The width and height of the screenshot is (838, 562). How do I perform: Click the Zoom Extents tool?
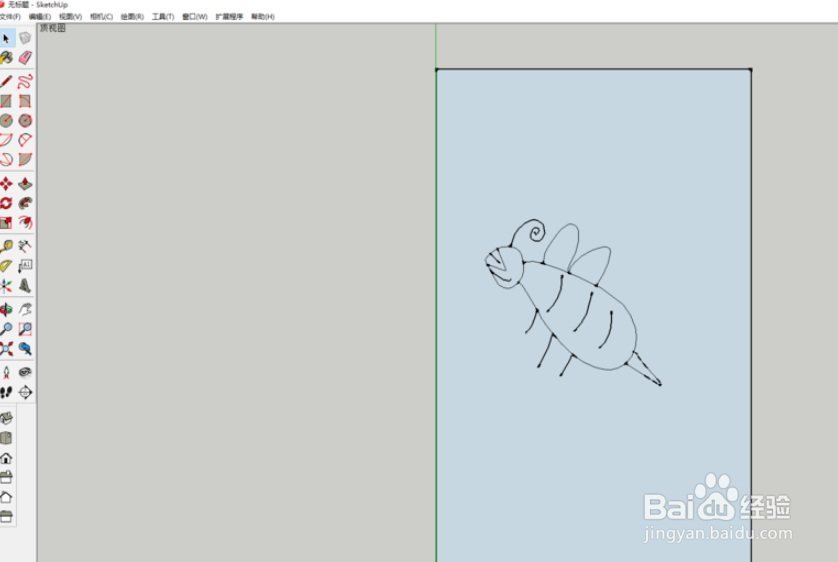[6, 349]
